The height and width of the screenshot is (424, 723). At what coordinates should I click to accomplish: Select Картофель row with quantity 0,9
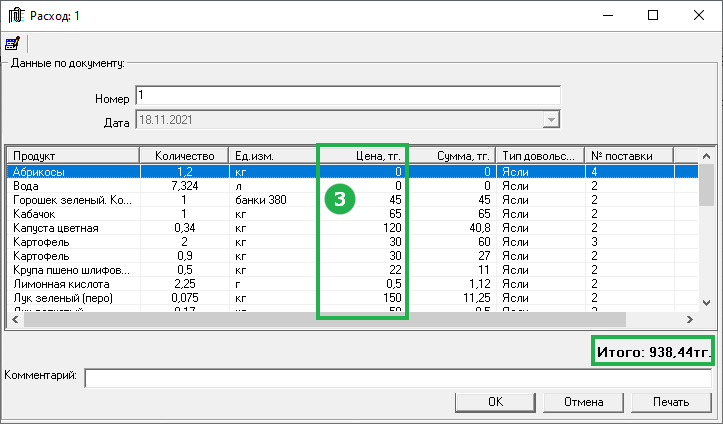pos(353,256)
